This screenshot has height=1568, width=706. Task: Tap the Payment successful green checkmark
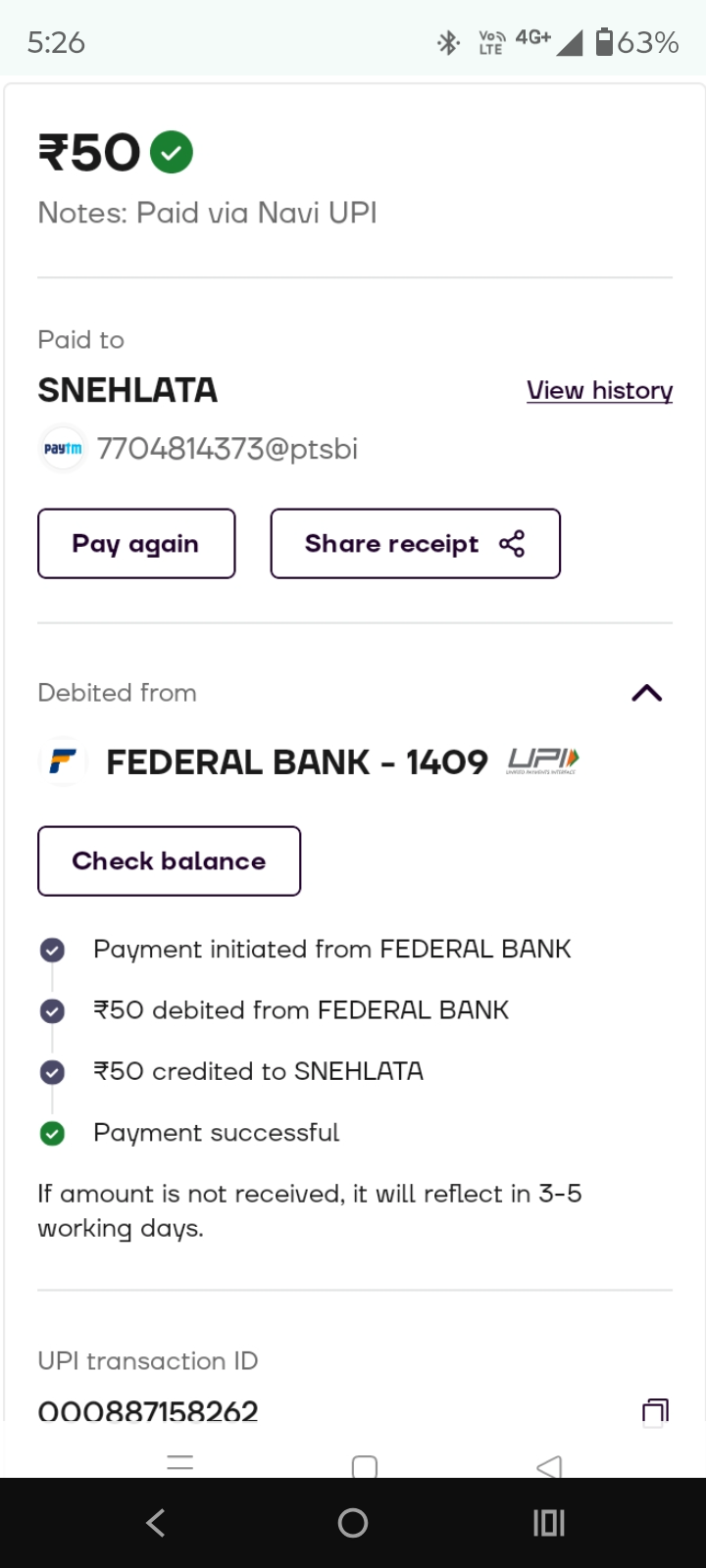[52, 1134]
